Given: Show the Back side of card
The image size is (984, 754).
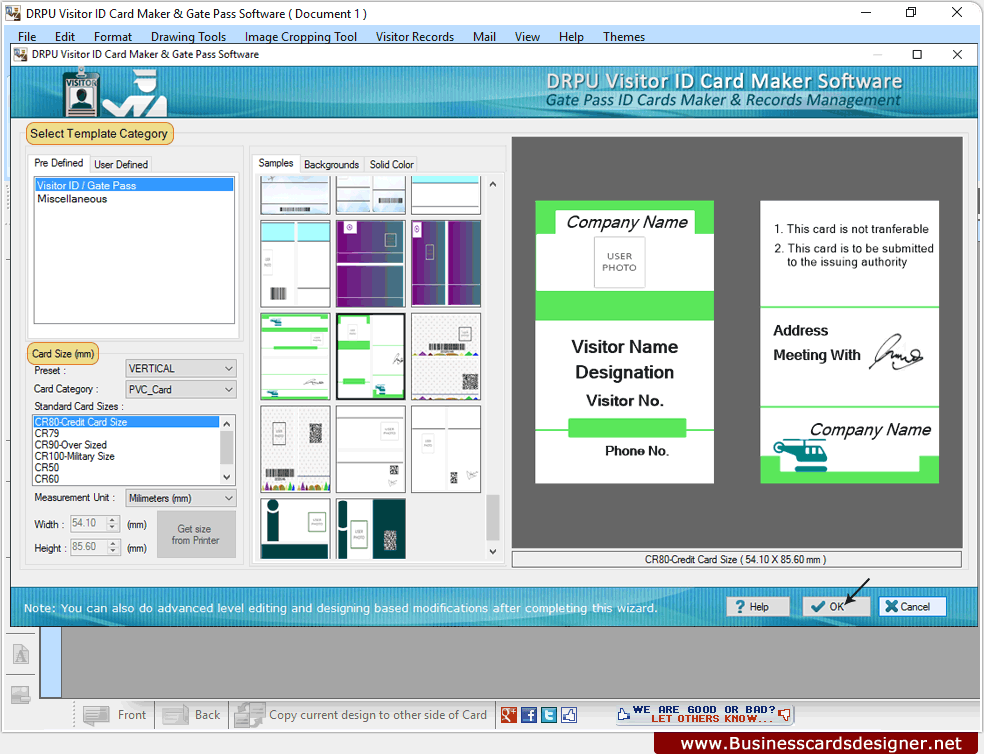Looking at the screenshot, I should 191,714.
